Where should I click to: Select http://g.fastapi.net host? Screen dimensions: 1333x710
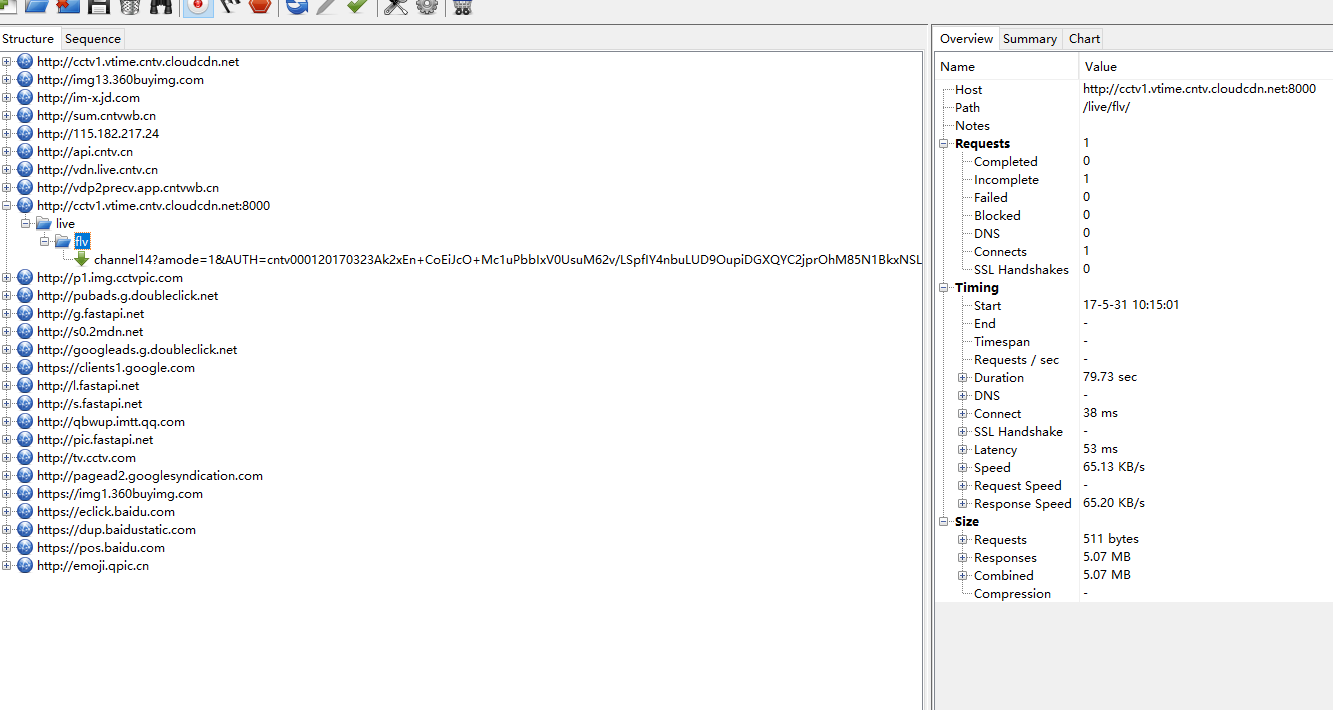pos(90,314)
